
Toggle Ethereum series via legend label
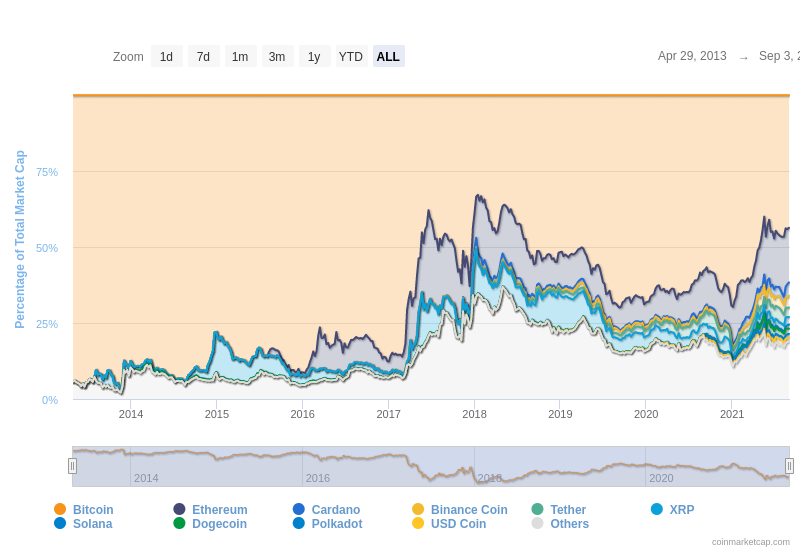click(x=219, y=510)
